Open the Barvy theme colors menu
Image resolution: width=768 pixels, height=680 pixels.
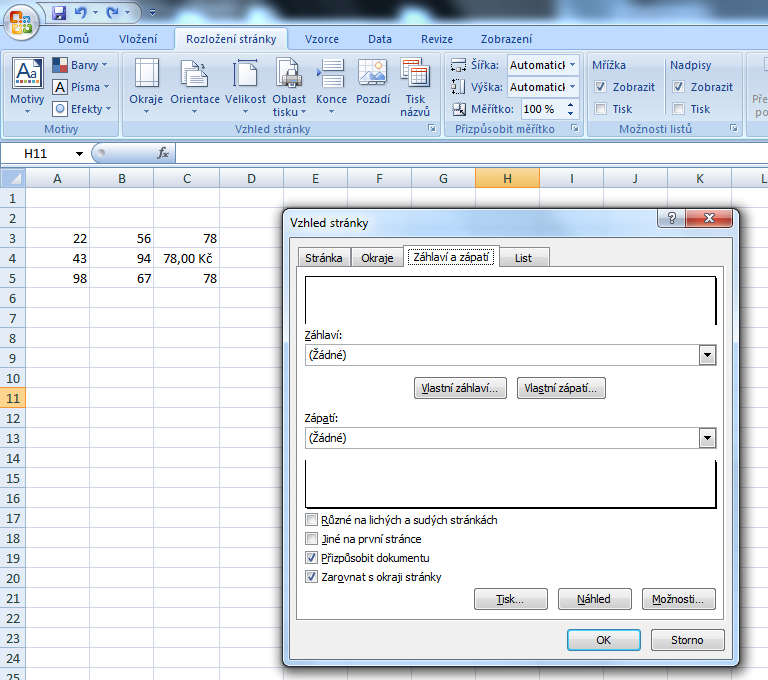click(x=80, y=65)
